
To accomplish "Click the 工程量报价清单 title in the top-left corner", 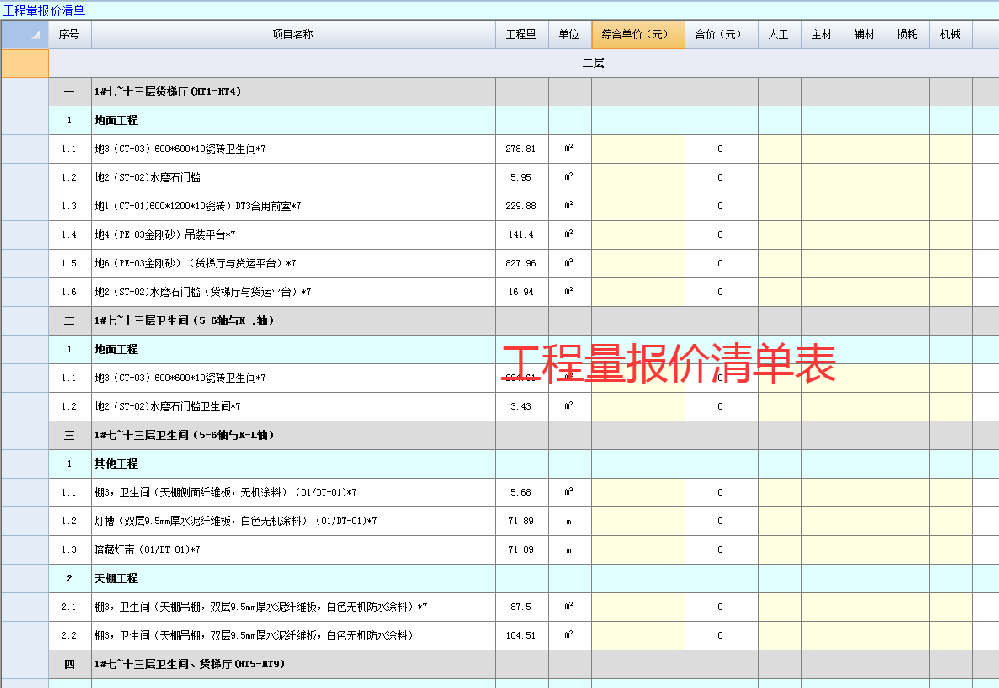I will 44,10.
